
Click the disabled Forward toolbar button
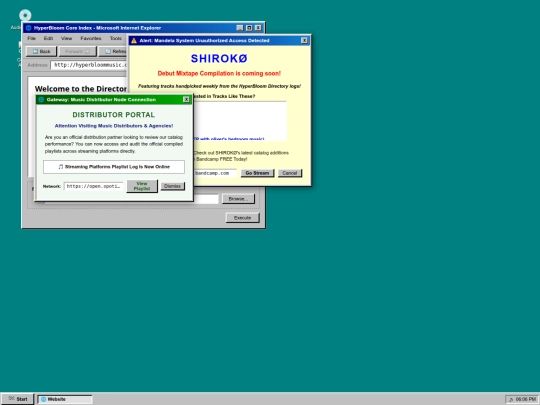point(77,51)
